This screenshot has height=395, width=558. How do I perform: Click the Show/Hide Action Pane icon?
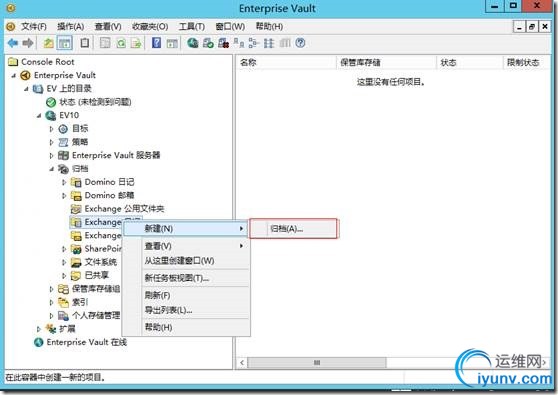pos(172,43)
